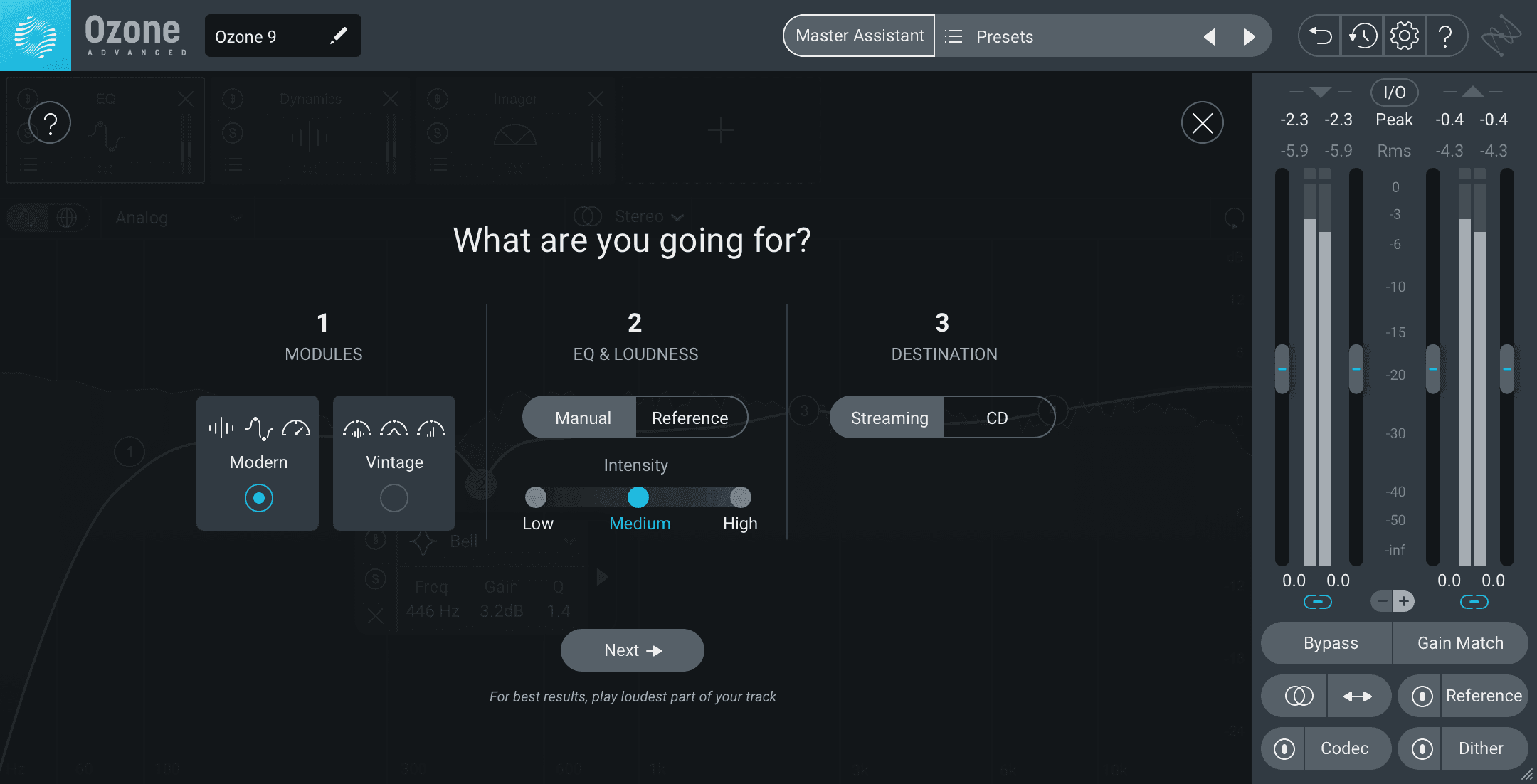
Task: Toggle the input gain link icon
Action: pos(1317,602)
